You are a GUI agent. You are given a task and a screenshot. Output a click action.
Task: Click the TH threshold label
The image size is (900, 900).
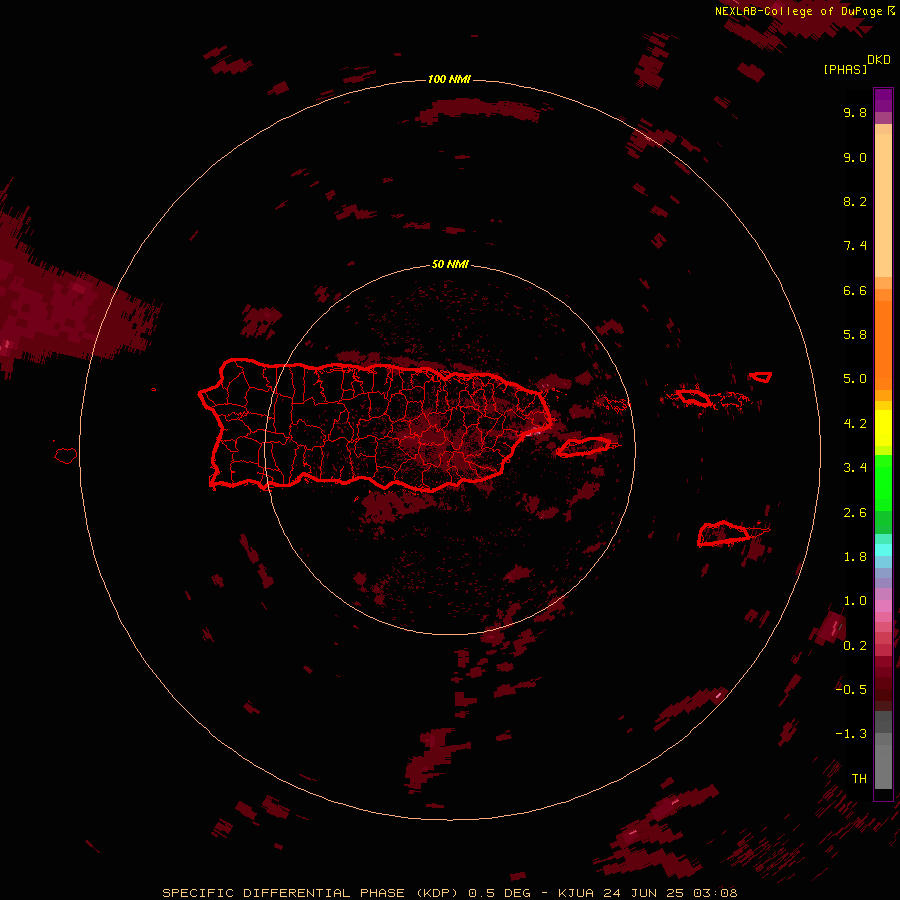tap(859, 779)
